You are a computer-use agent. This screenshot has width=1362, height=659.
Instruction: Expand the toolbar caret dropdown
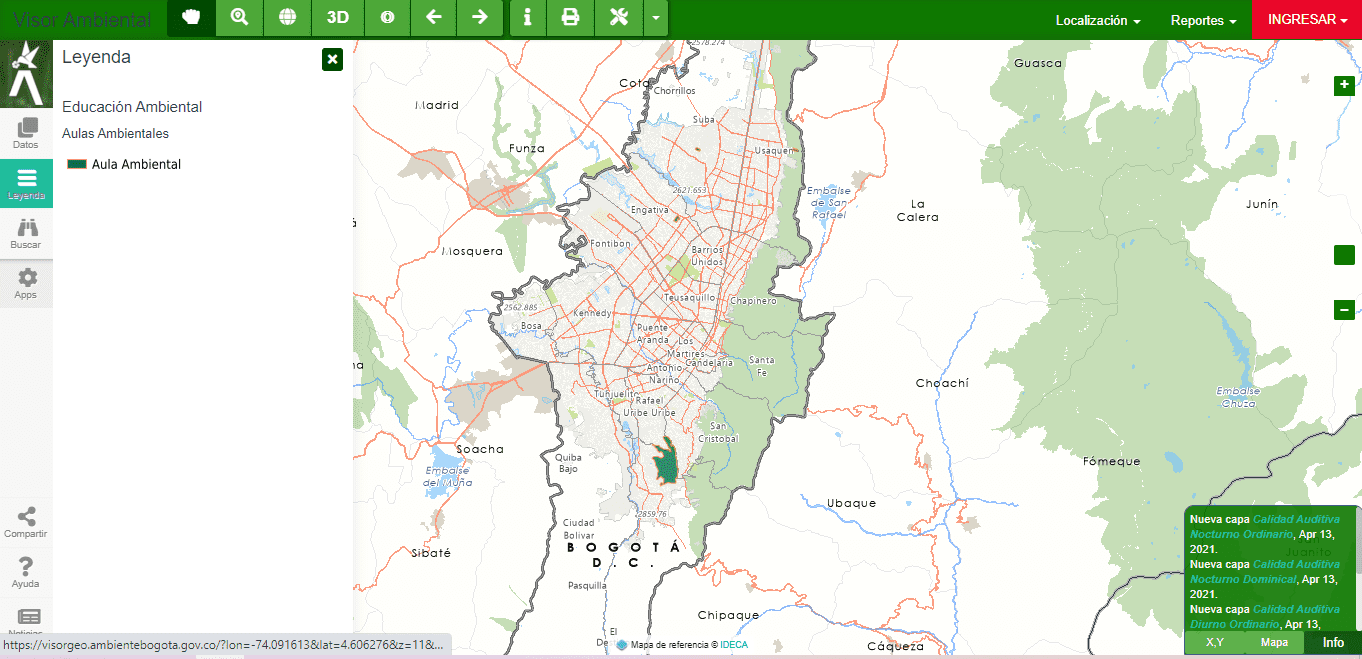655,18
